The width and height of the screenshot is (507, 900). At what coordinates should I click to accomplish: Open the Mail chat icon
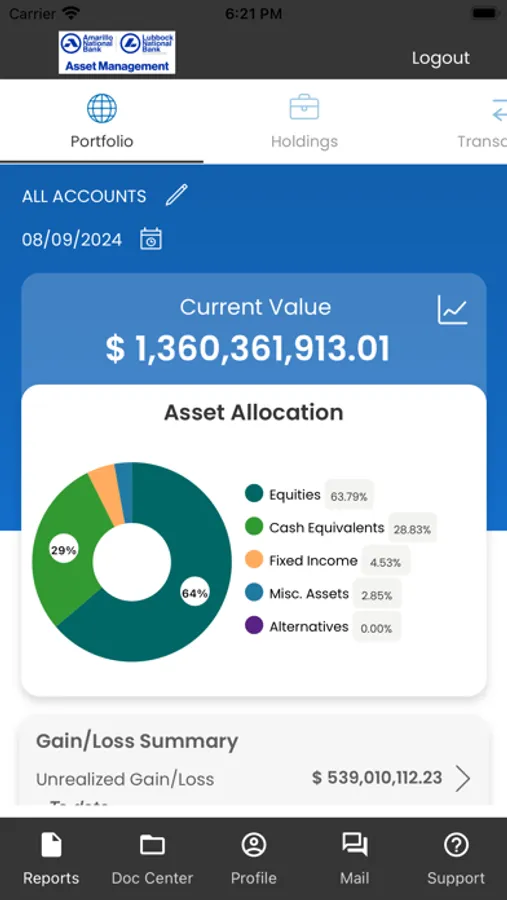355,845
